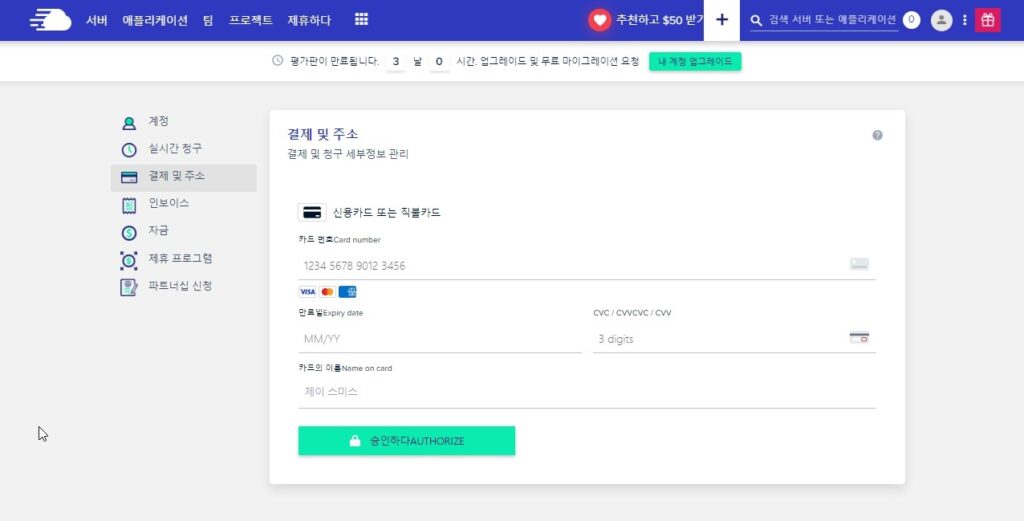Click the days remaining value 3
The height and width of the screenshot is (521, 1024).
coord(396,61)
